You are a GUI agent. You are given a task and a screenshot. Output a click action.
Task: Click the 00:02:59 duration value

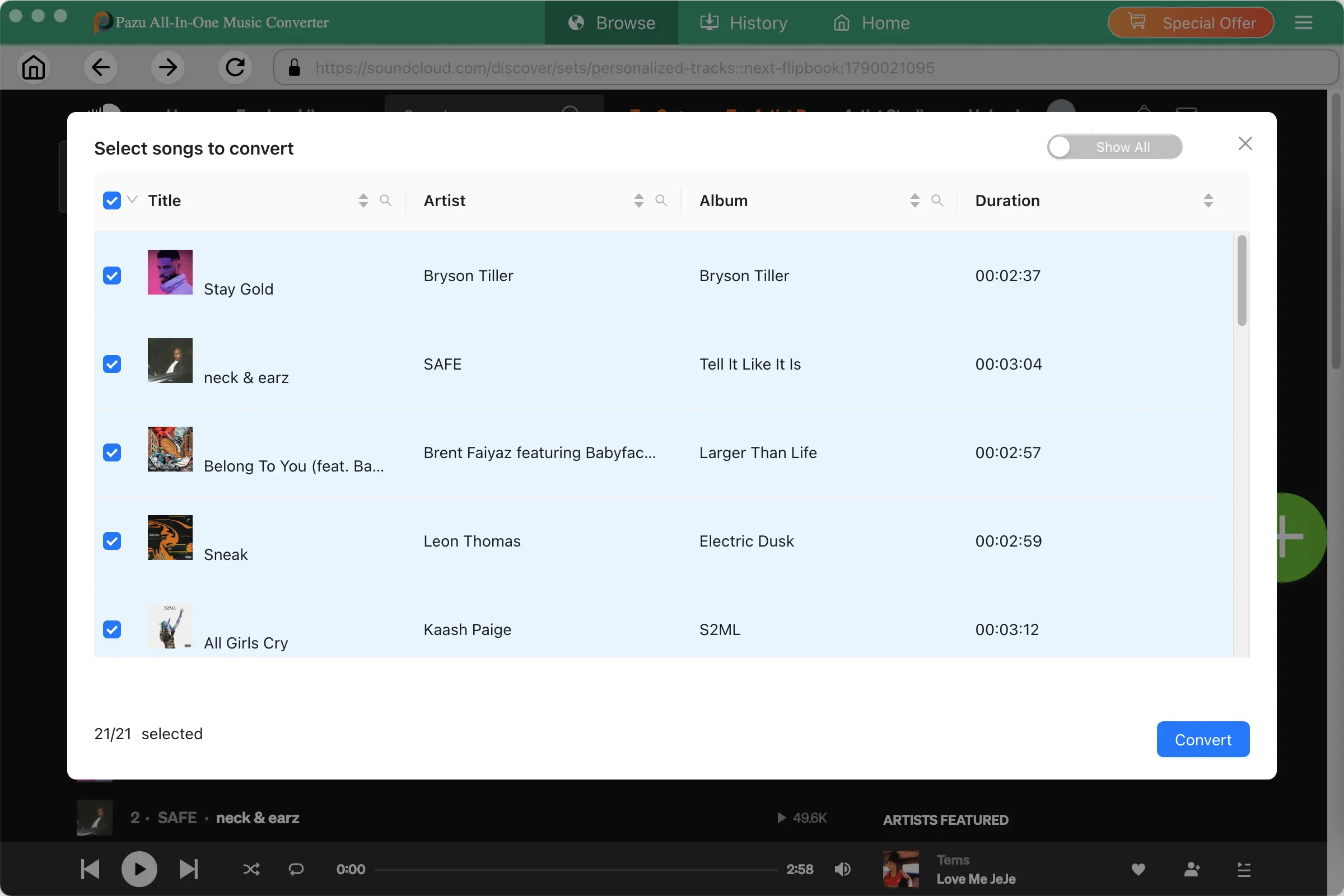(x=1008, y=541)
